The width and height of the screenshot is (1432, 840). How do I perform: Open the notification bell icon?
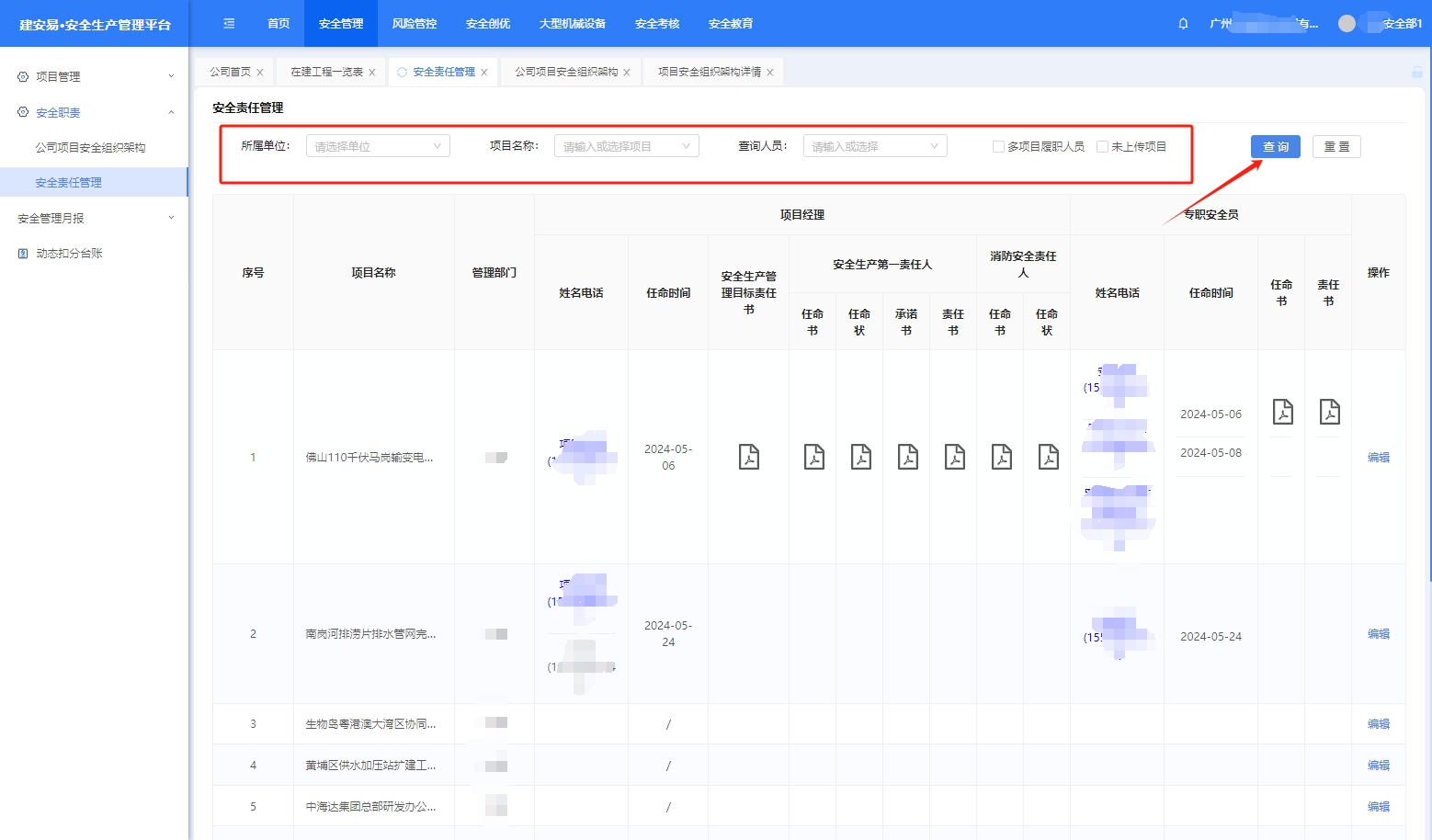click(x=1183, y=24)
